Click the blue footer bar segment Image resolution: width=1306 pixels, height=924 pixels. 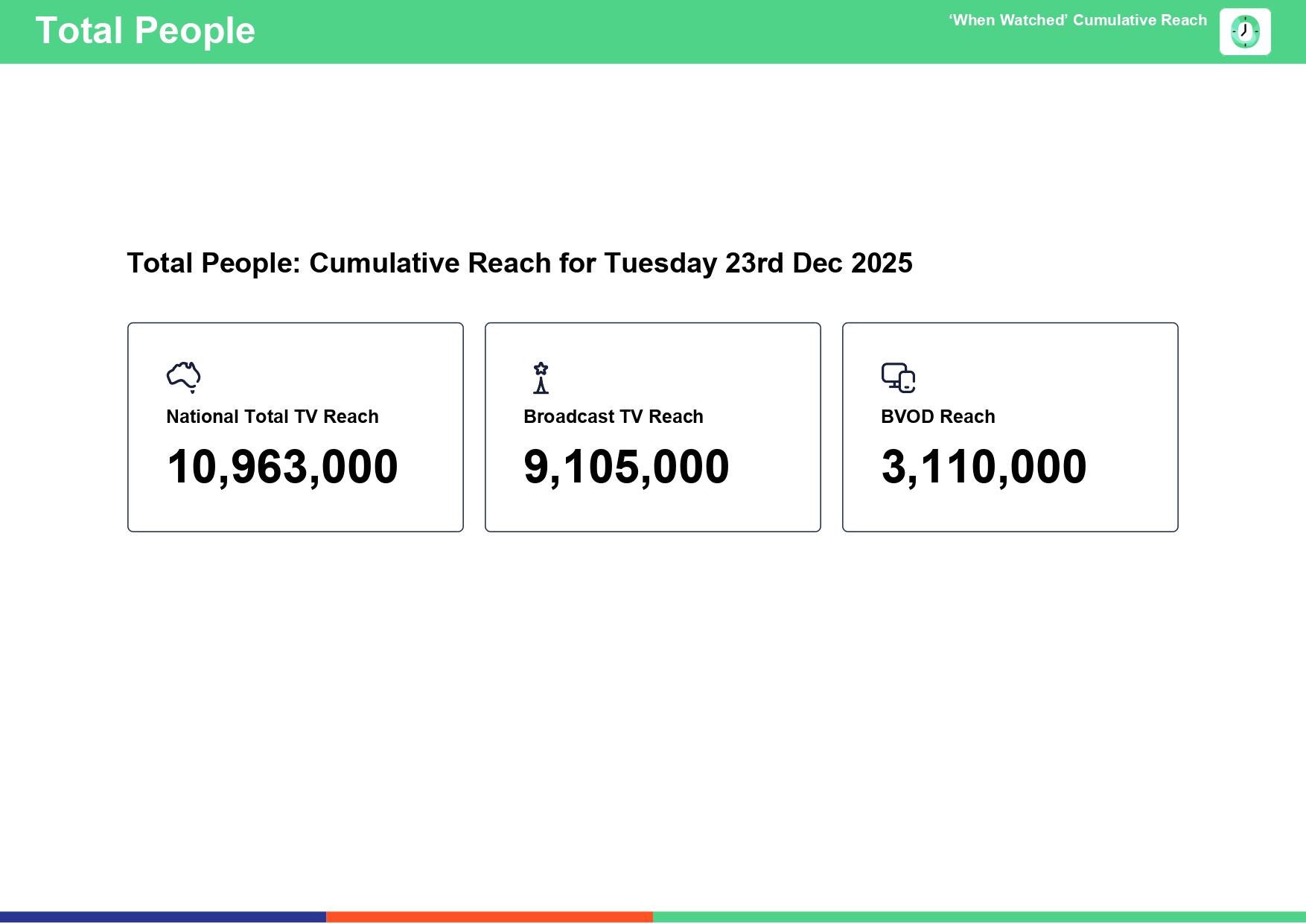click(x=163, y=917)
